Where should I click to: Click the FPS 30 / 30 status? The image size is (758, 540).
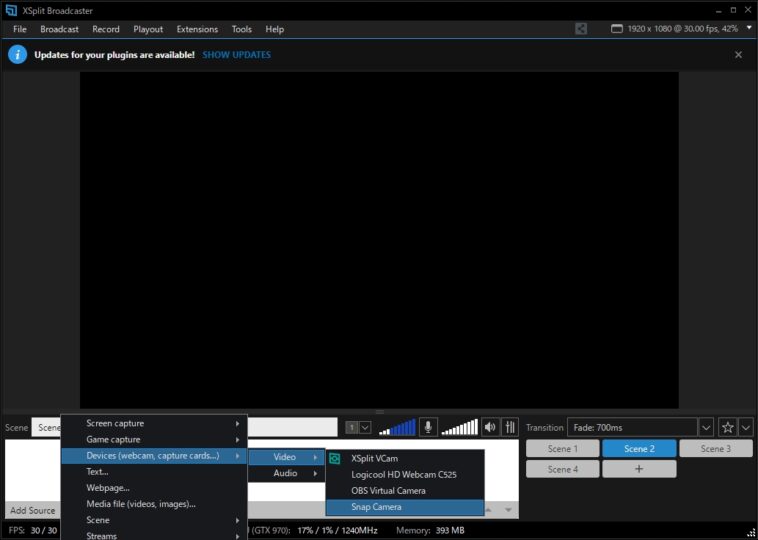tap(33, 530)
